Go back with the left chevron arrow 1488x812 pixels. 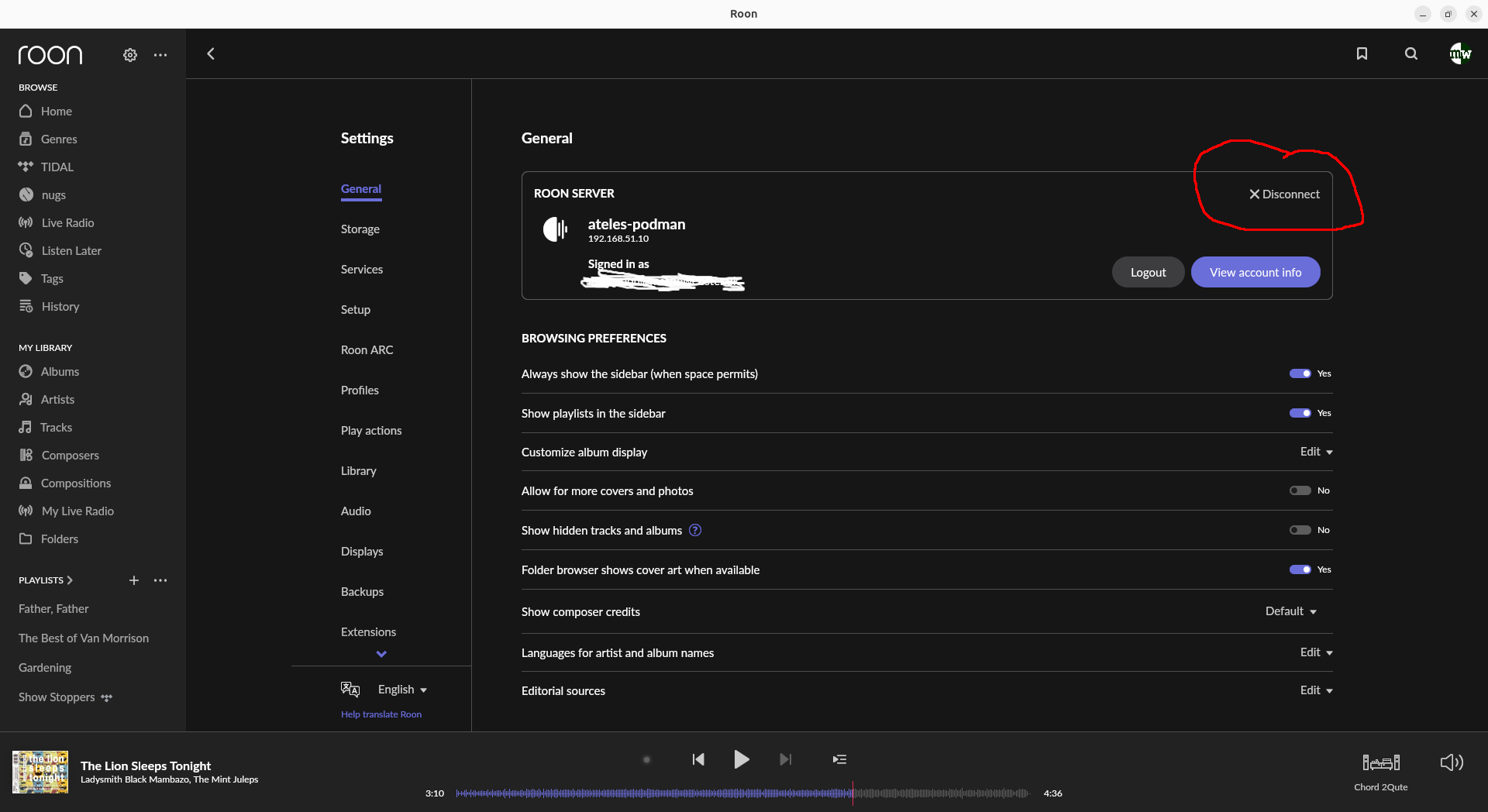pyautogui.click(x=211, y=53)
